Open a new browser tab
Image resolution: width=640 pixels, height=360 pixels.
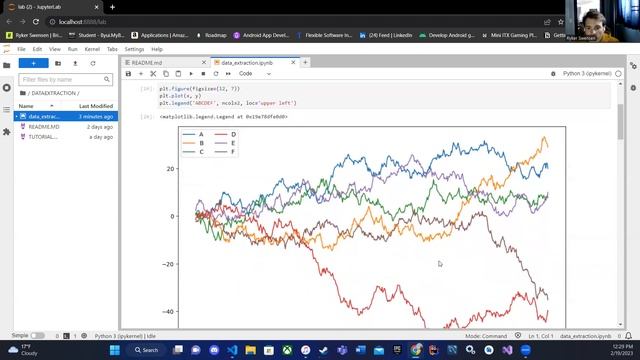[x=112, y=7]
